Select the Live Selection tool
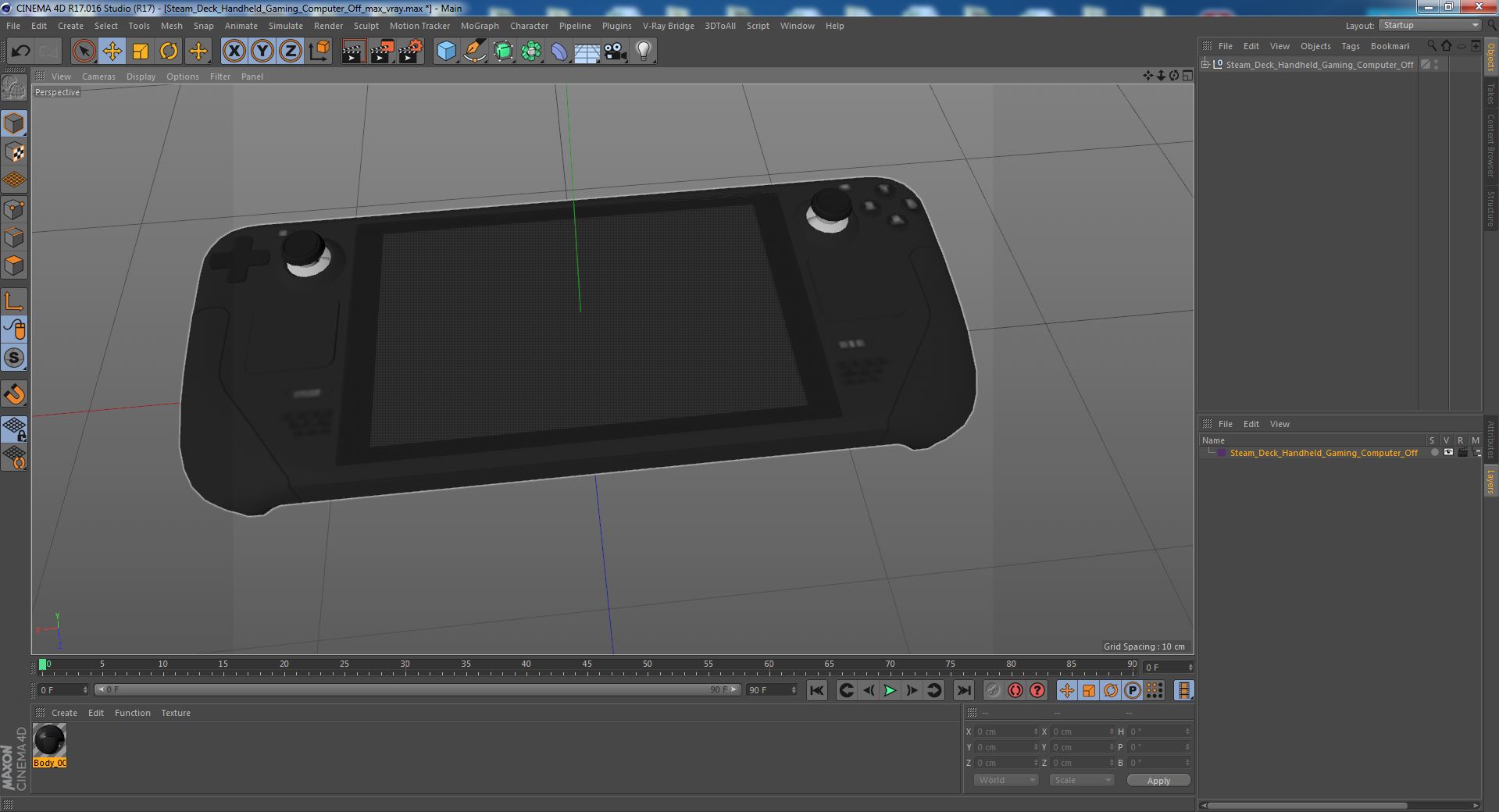The width and height of the screenshot is (1499, 812). (x=84, y=52)
